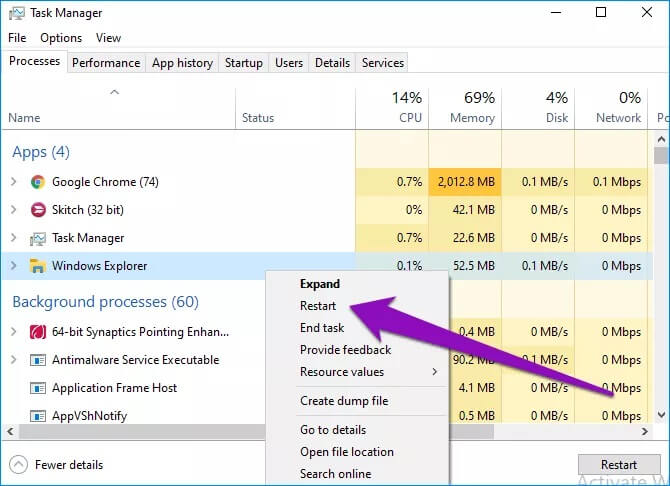Sort by the CPU column header

392,107
